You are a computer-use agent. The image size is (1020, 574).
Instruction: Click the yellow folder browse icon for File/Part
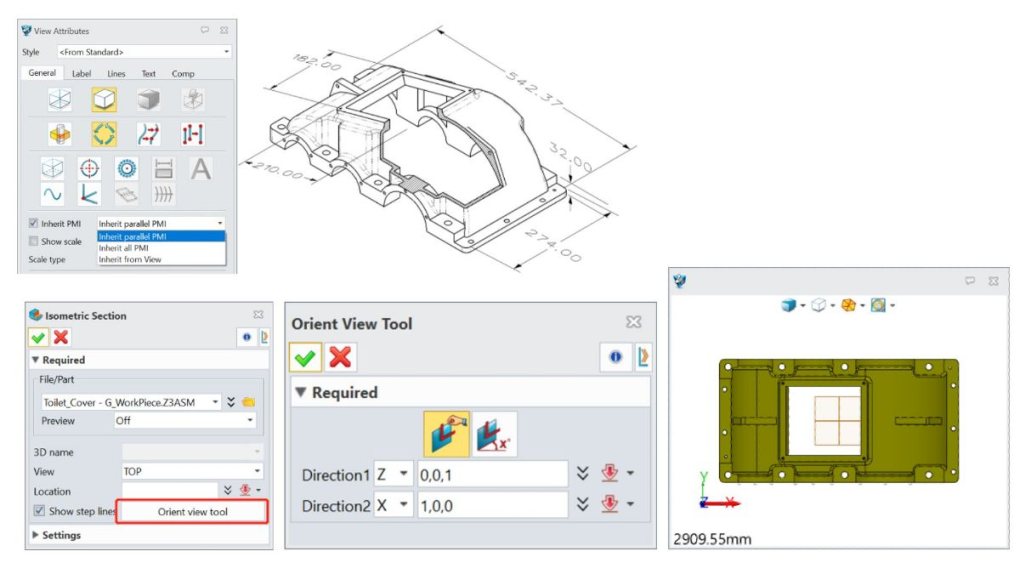pyautogui.click(x=248, y=402)
